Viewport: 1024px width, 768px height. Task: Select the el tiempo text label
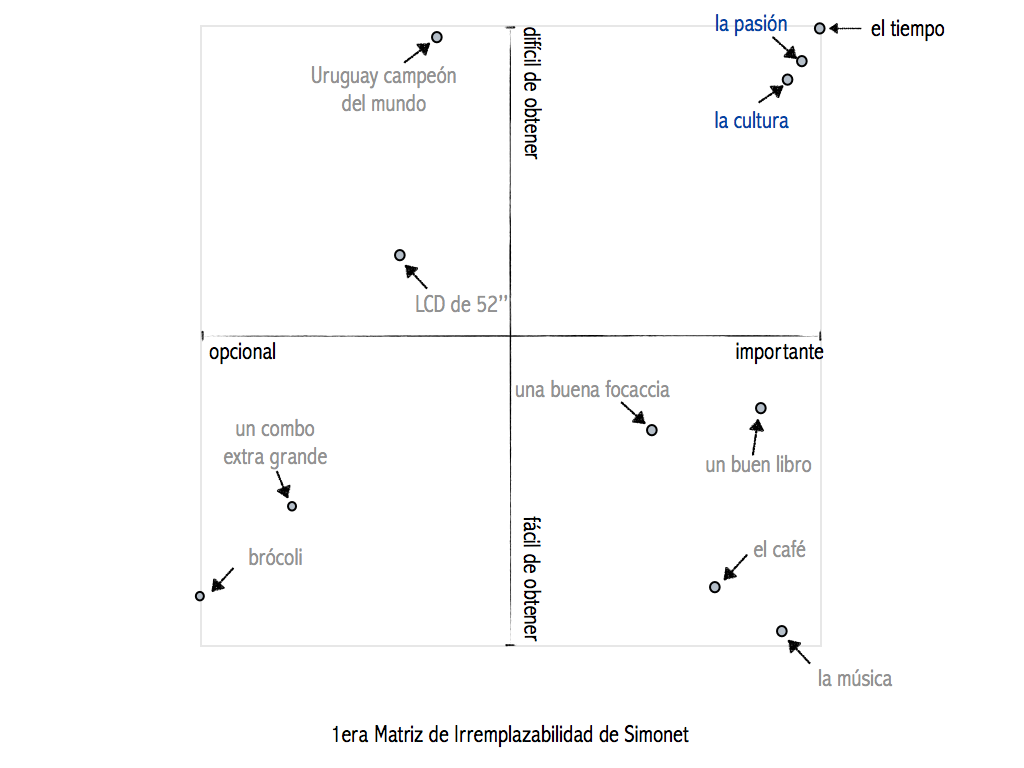[908, 29]
